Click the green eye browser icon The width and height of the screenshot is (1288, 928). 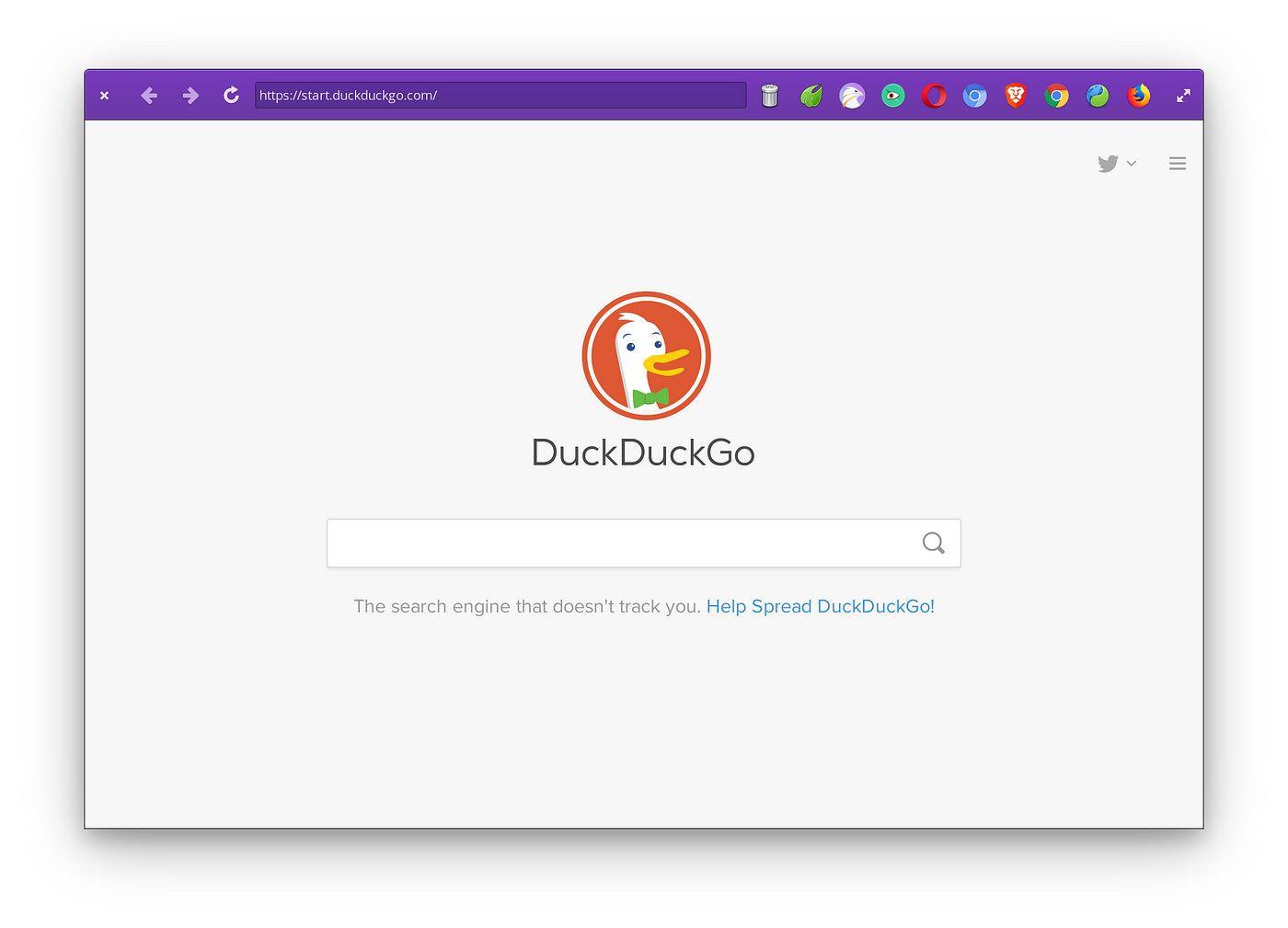click(x=893, y=96)
